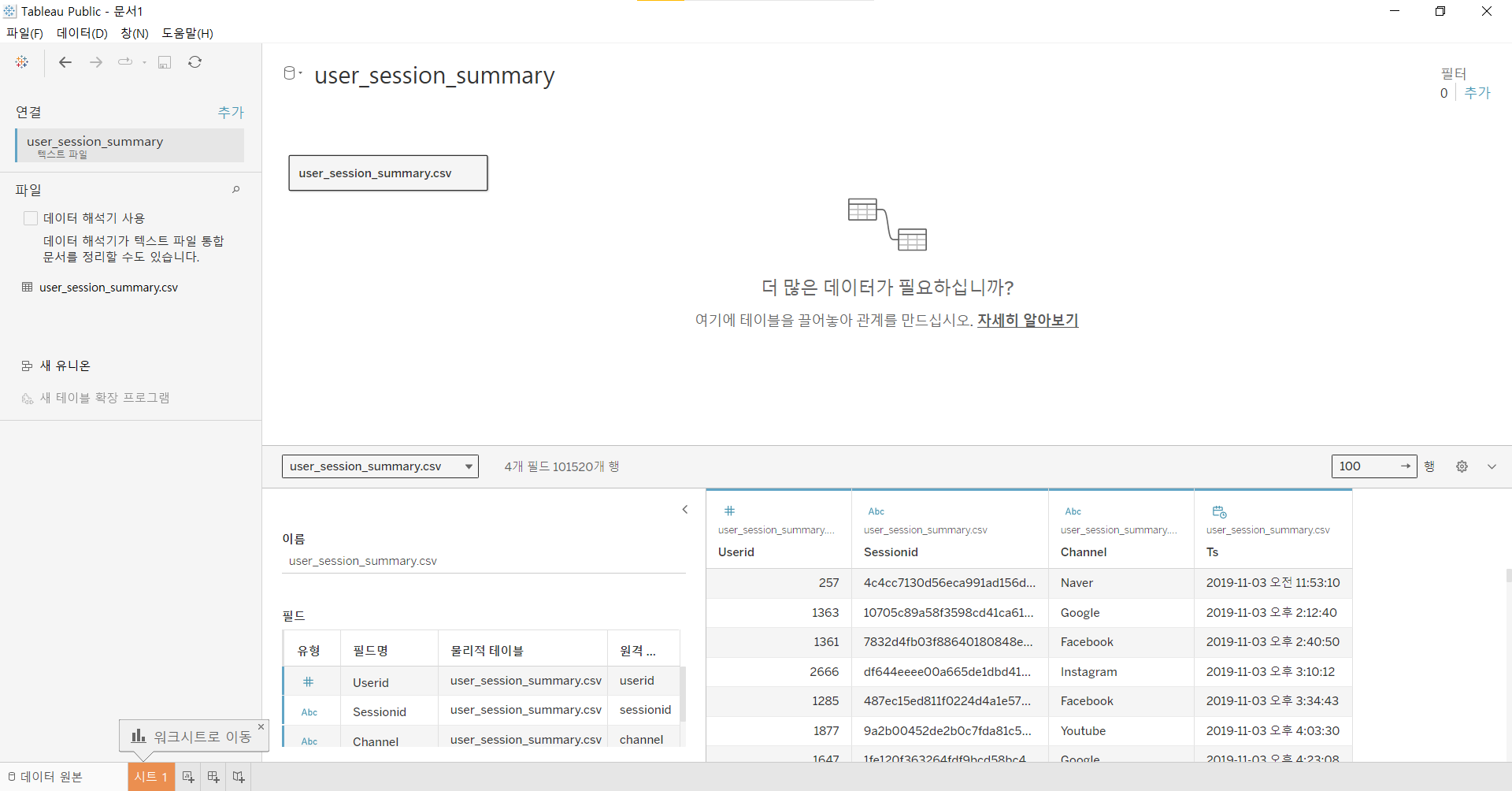Viewport: 1512px width, 791px height.
Task: Open the 파일(F) menu
Action: (24, 33)
